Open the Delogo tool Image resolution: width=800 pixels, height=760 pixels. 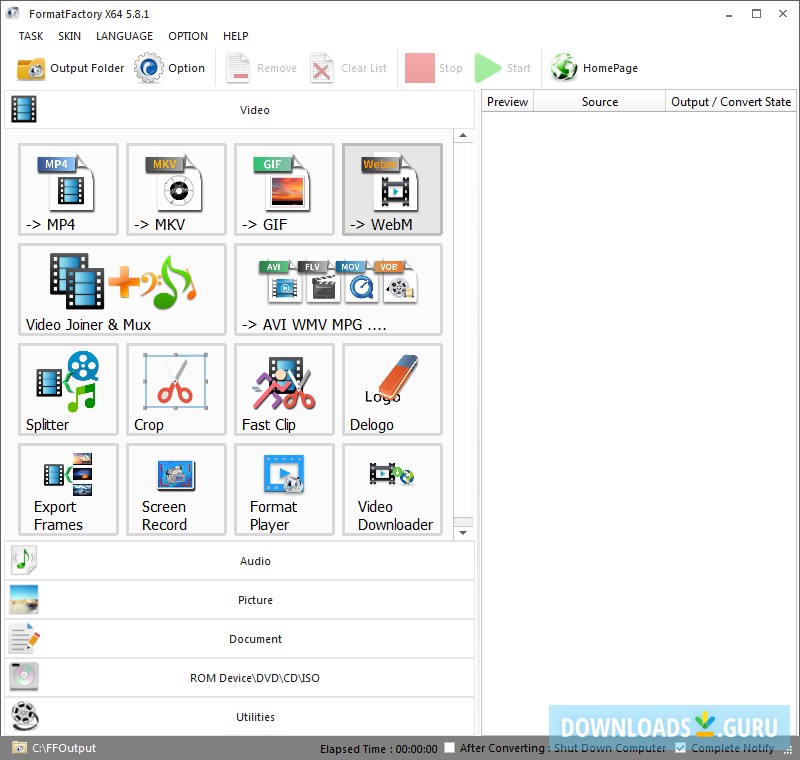tap(392, 389)
